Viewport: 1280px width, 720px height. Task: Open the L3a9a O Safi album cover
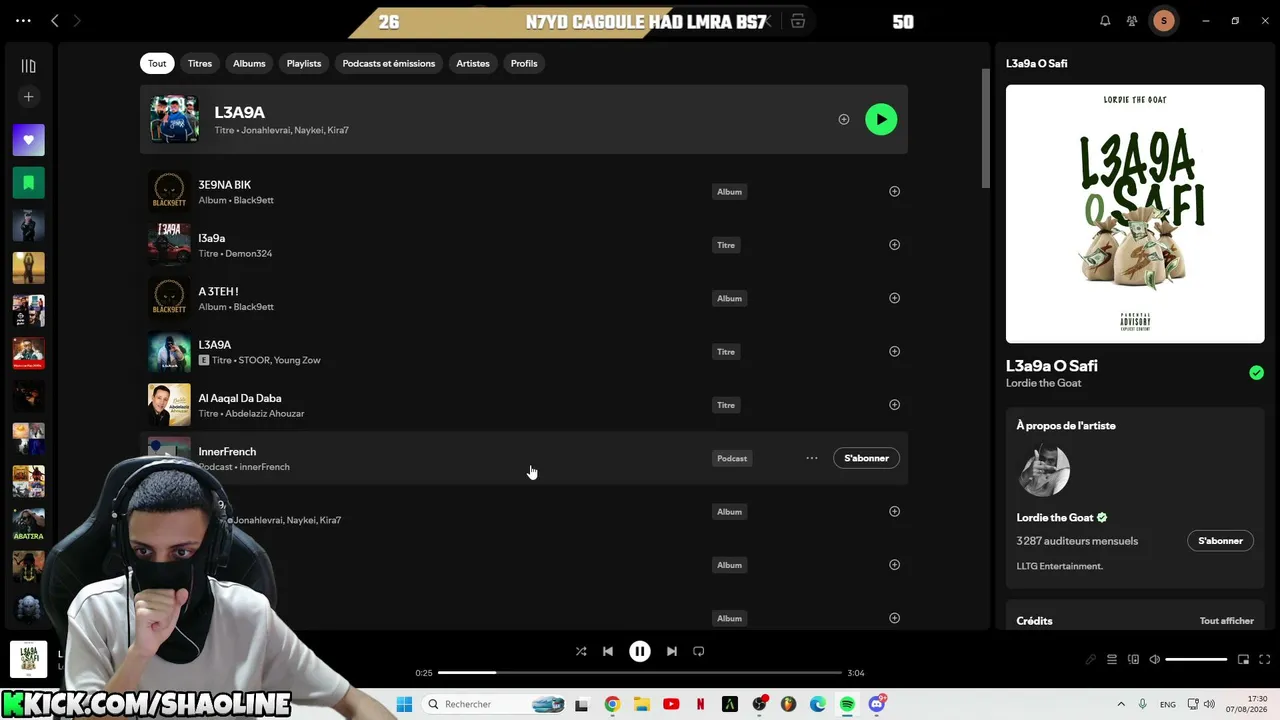1135,214
